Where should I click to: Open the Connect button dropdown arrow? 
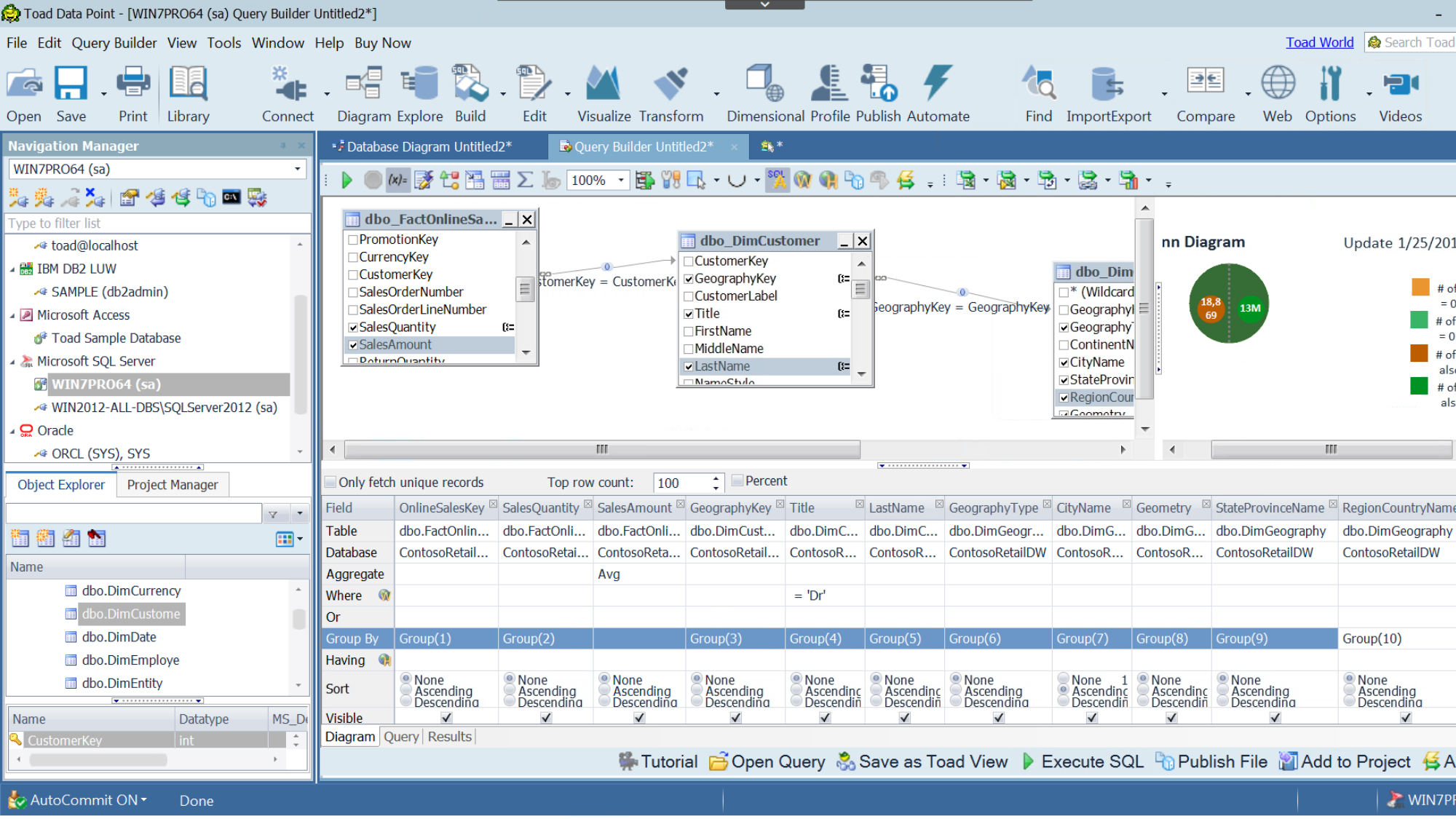tap(326, 93)
